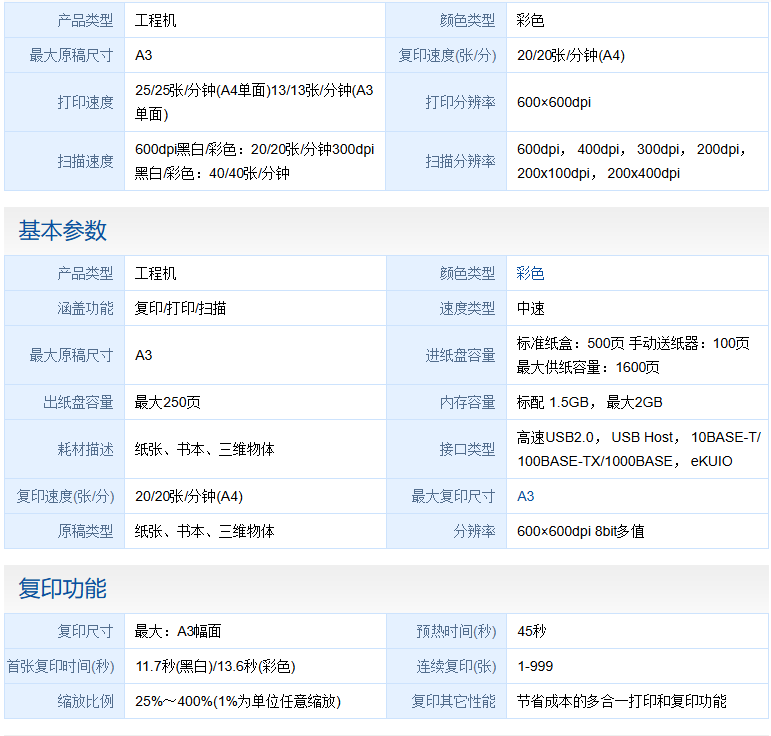Screen dimensions: 771x736
Task: Select the value 11.7秒(黑白)/13.6秒(彩色)
Action: pyautogui.click(x=215, y=667)
